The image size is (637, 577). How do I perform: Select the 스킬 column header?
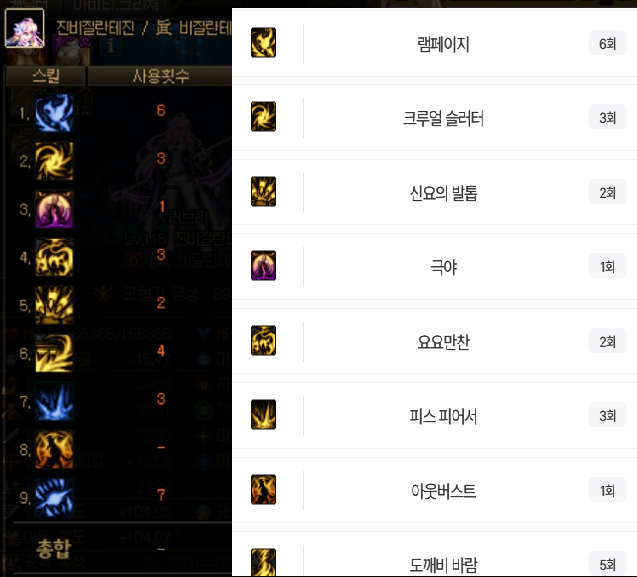(x=46, y=76)
